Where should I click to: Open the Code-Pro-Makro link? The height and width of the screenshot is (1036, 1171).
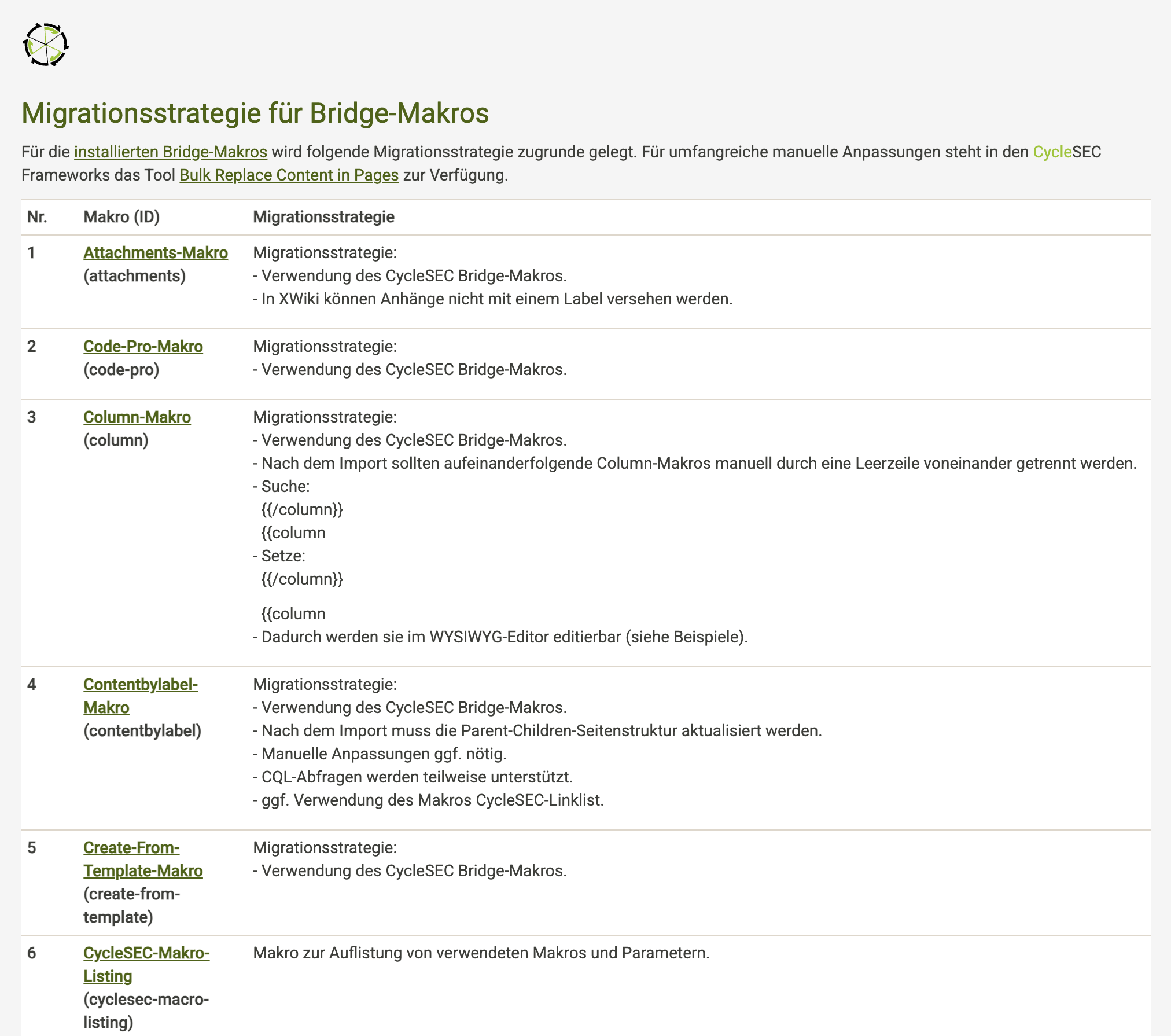tap(143, 346)
